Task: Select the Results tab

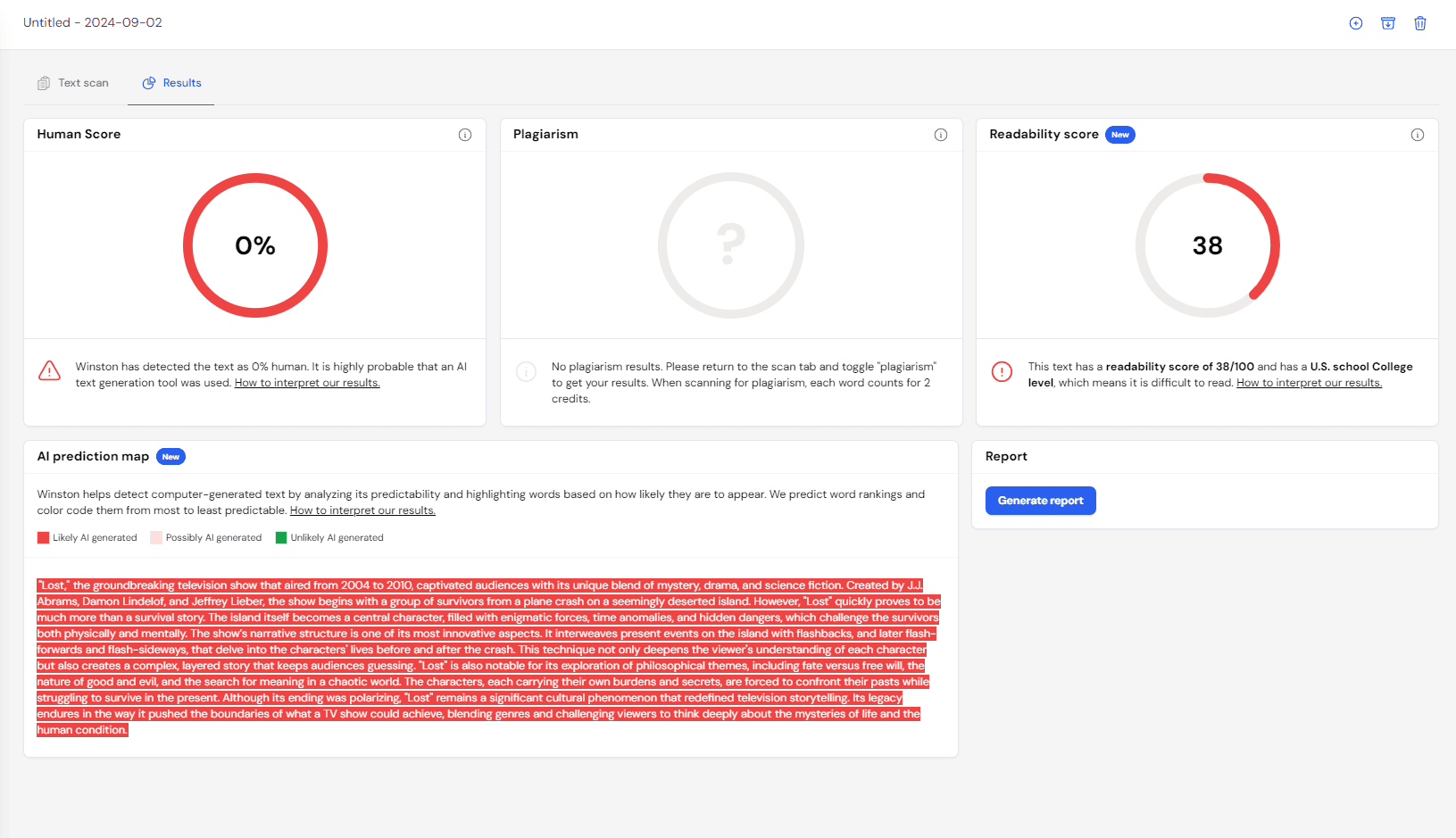Action: tap(171, 83)
